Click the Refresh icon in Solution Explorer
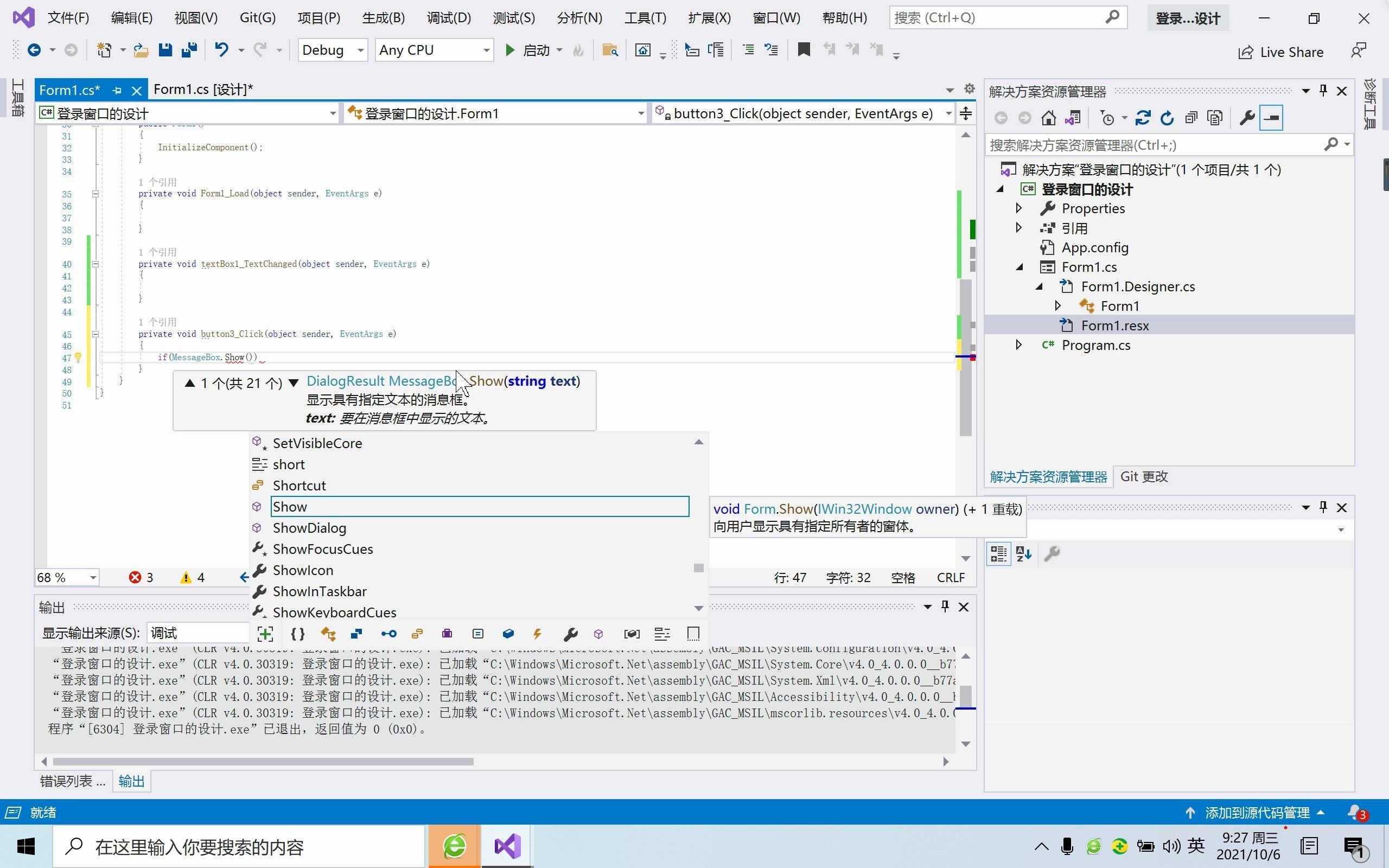The width and height of the screenshot is (1389, 868). coord(1167,118)
